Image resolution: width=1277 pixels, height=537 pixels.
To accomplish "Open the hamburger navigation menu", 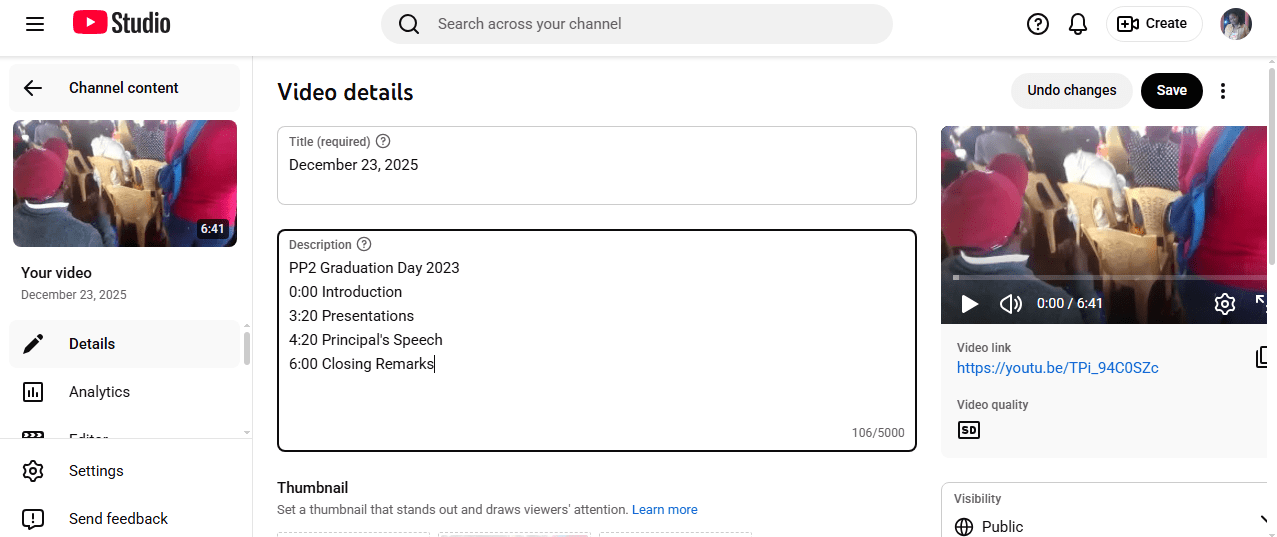I will (x=35, y=24).
